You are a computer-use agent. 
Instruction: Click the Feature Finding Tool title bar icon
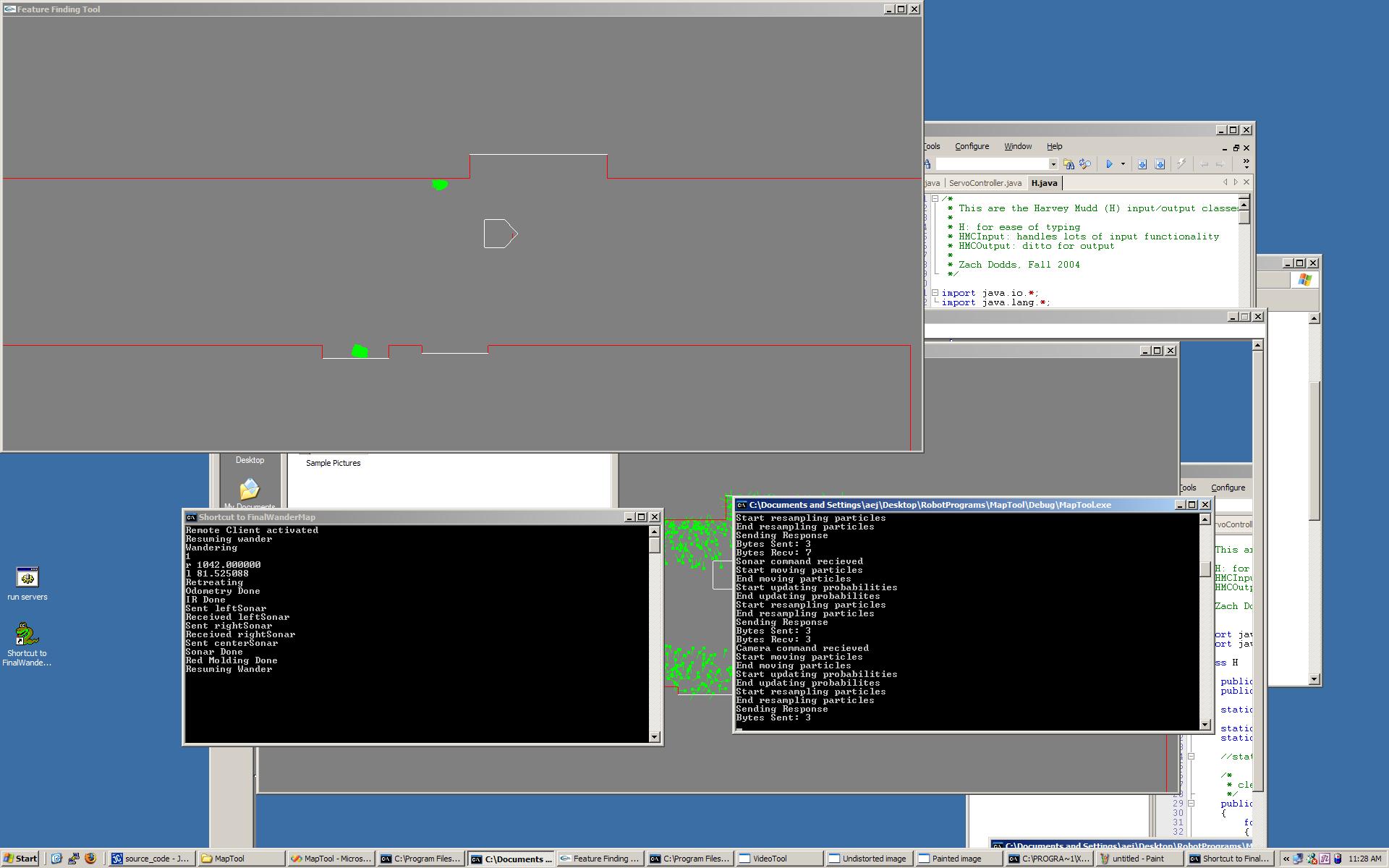[x=9, y=9]
